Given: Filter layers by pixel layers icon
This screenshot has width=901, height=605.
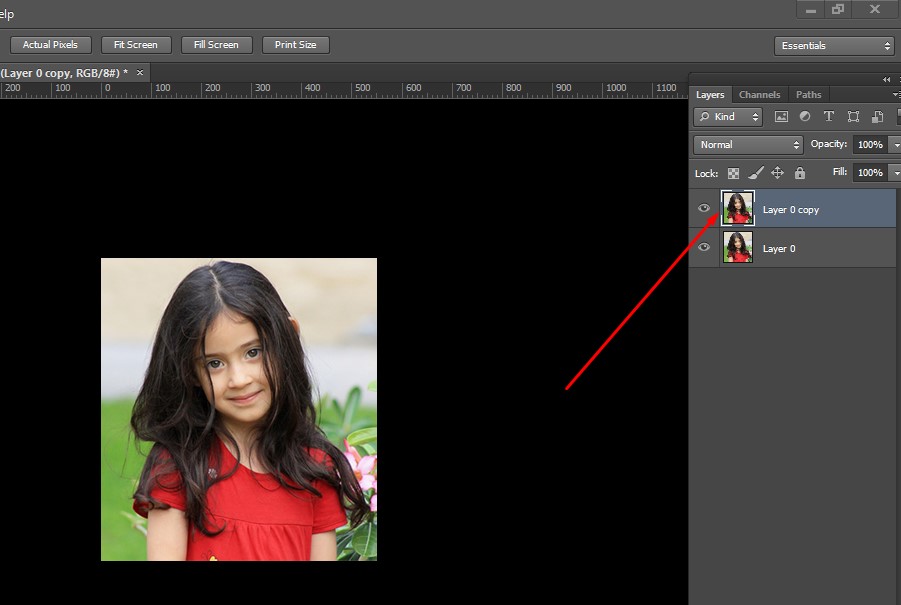Looking at the screenshot, I should (x=781, y=117).
